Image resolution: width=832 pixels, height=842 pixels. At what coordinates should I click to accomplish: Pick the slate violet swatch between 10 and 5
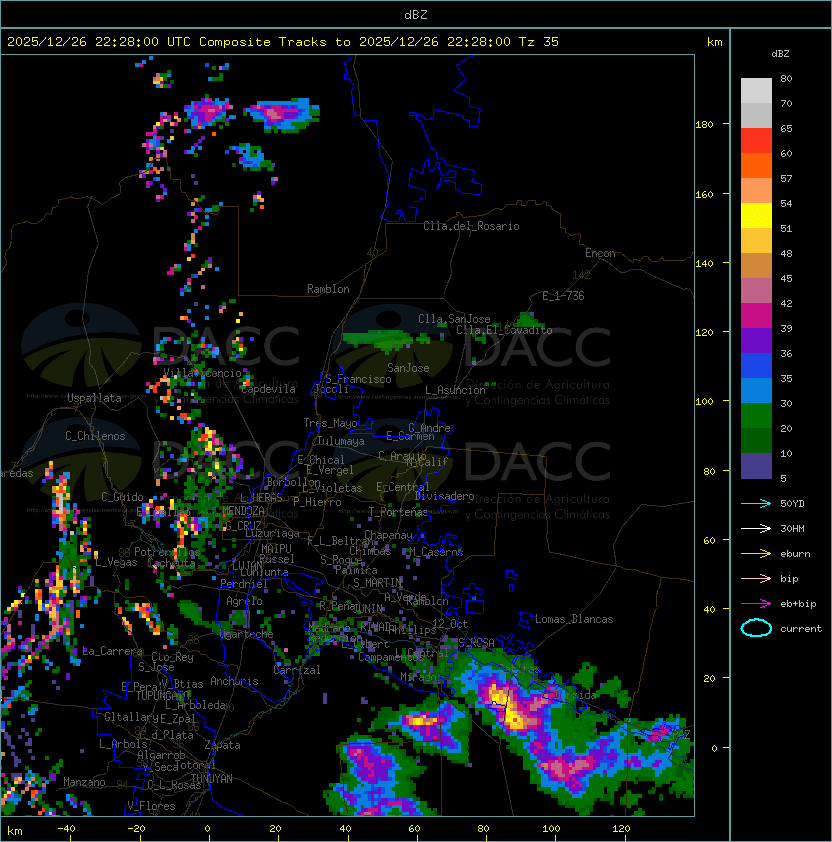click(x=756, y=466)
